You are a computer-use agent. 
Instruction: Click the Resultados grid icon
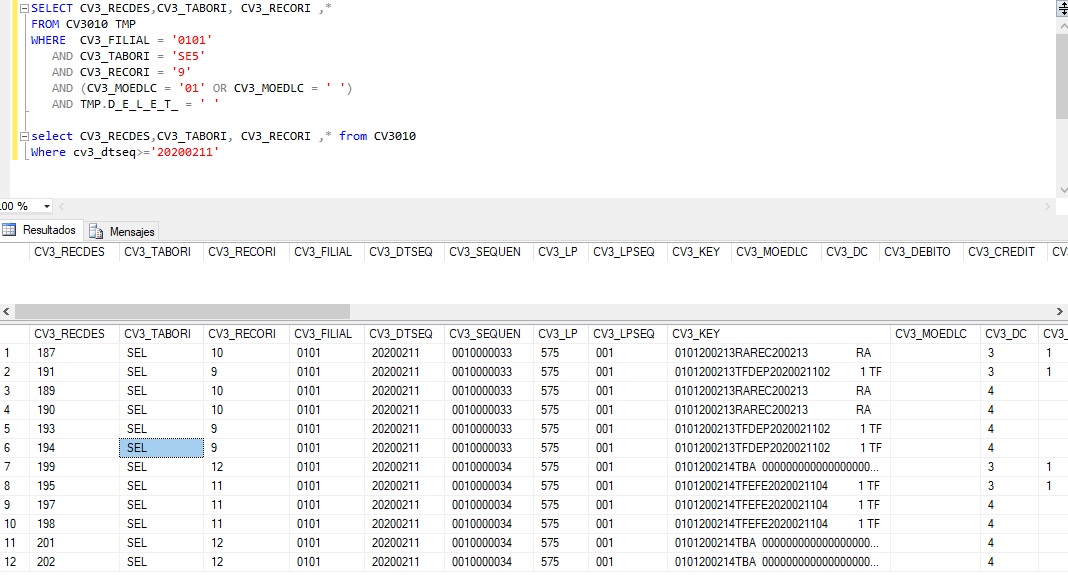(9, 230)
